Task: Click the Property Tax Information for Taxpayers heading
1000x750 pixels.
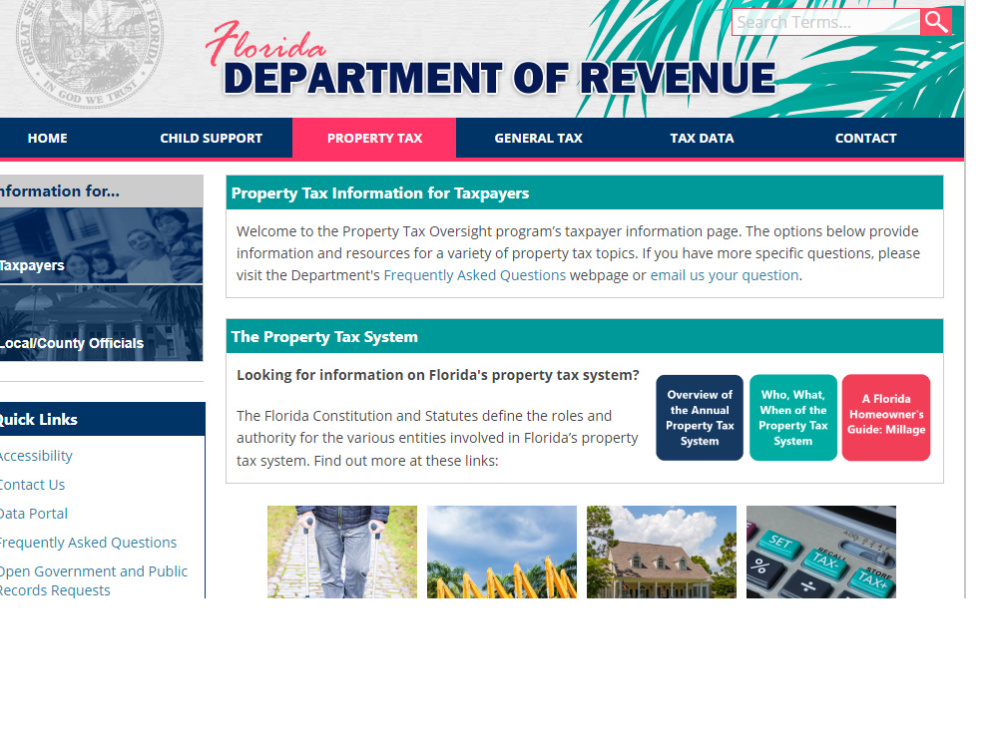Action: pyautogui.click(x=380, y=193)
